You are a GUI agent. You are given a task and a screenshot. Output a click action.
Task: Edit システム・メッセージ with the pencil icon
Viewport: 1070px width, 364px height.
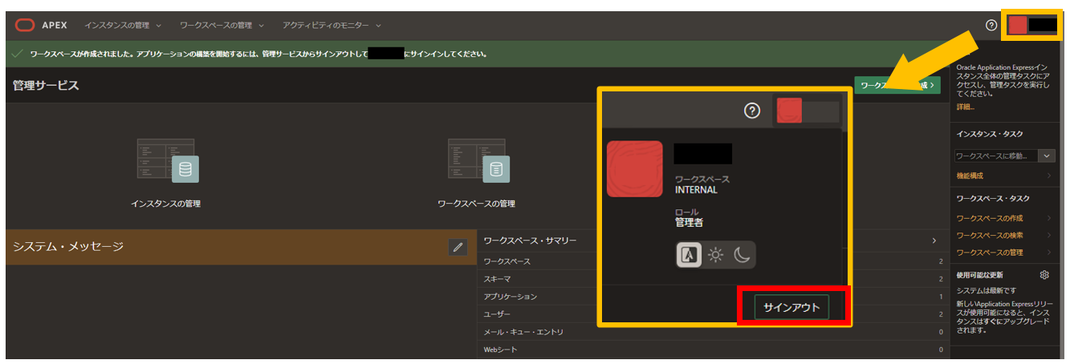coord(458,247)
